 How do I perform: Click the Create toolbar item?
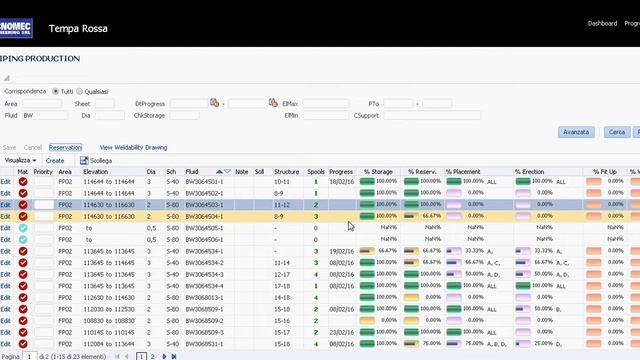(55, 161)
